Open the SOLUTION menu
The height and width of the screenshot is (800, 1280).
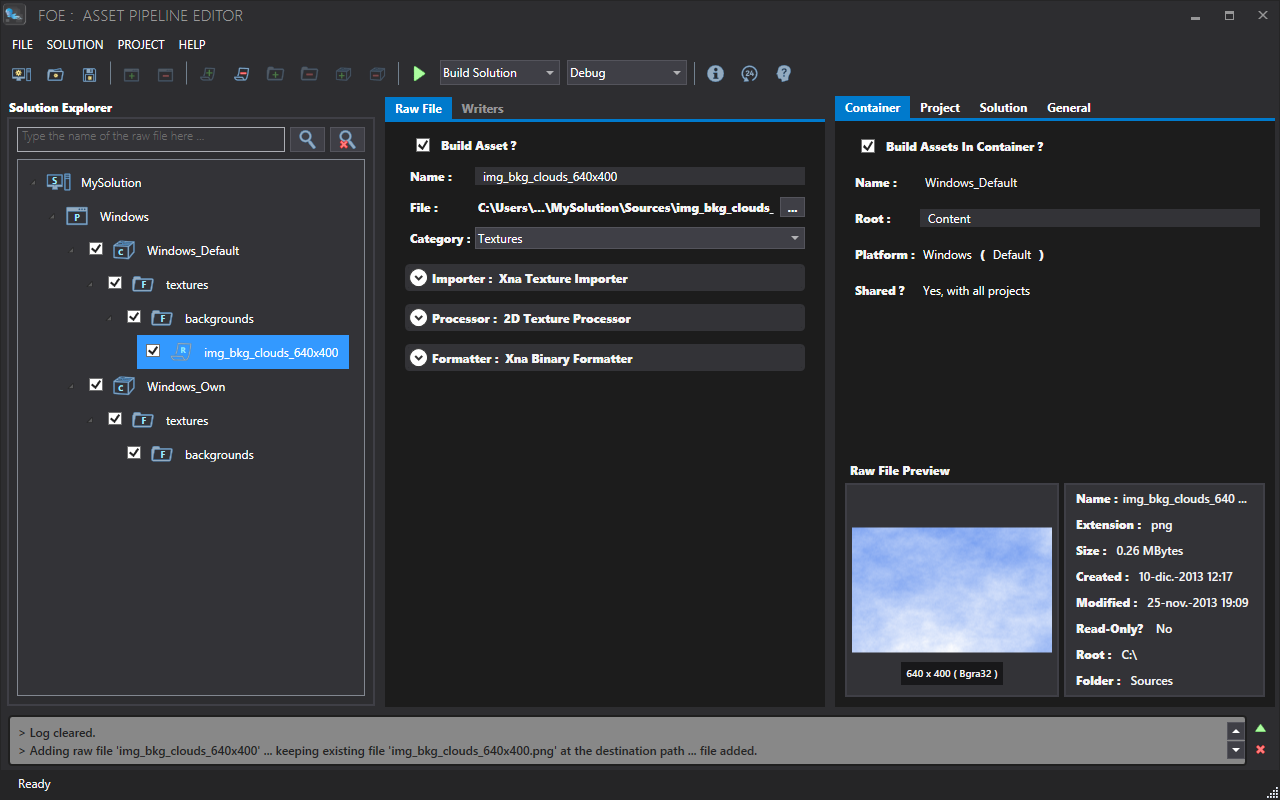coord(75,45)
